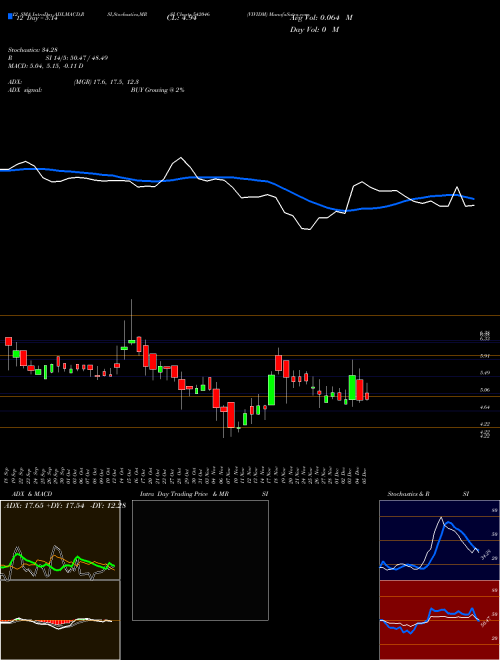Open the Stochastics blue chart panel
Image resolution: width=500 pixels, height=660 pixels.
pos(439,540)
